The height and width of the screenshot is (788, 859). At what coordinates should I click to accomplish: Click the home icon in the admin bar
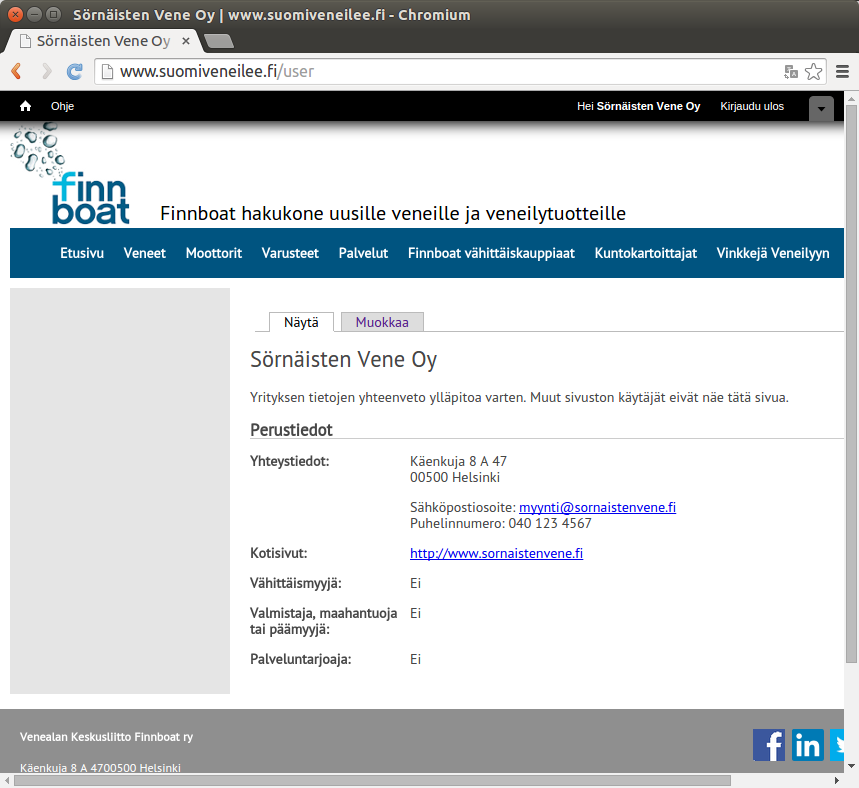coord(26,106)
